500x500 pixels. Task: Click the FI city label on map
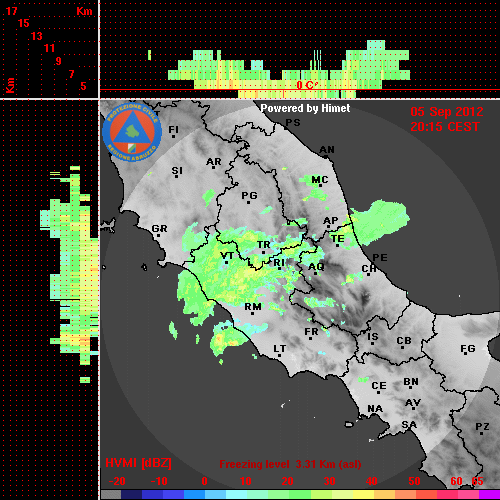pyautogui.click(x=173, y=129)
